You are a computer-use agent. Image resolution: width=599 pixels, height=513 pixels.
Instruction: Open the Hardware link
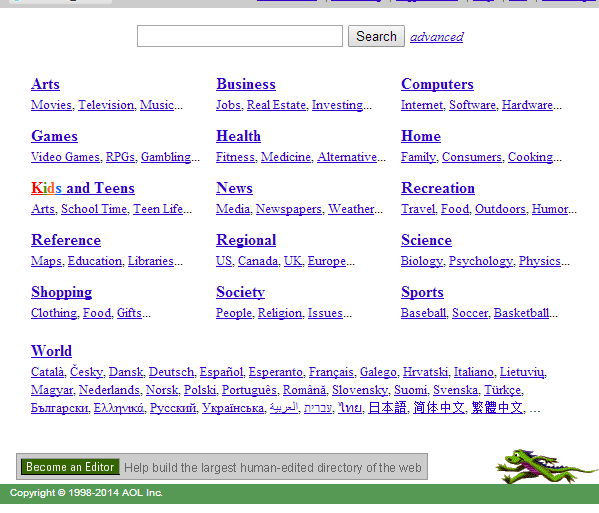(x=528, y=105)
